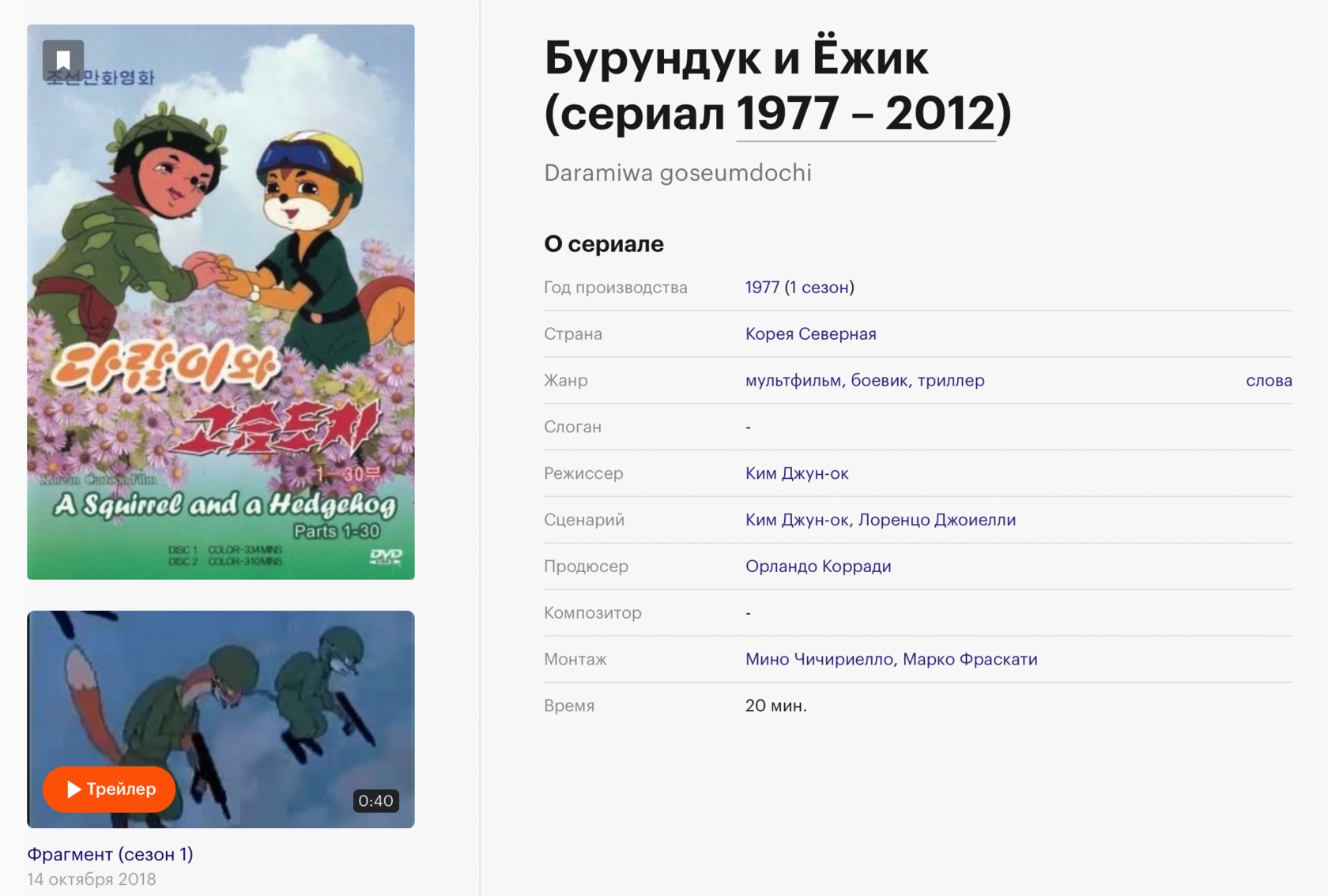Image resolution: width=1328 pixels, height=896 pixels.
Task: Open producer Орландо Корради's page
Action: 818,567
